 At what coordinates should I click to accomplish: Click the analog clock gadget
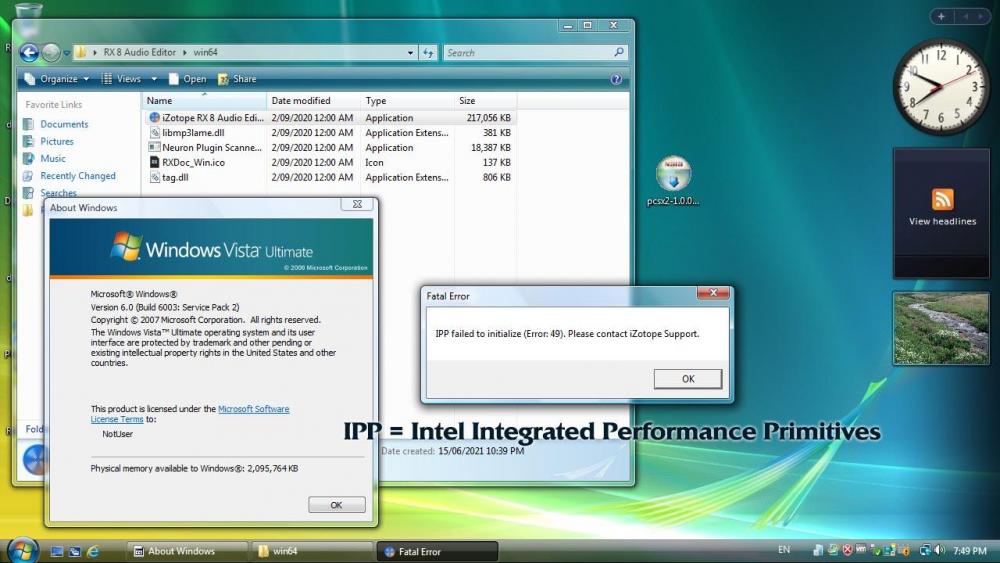click(x=941, y=87)
